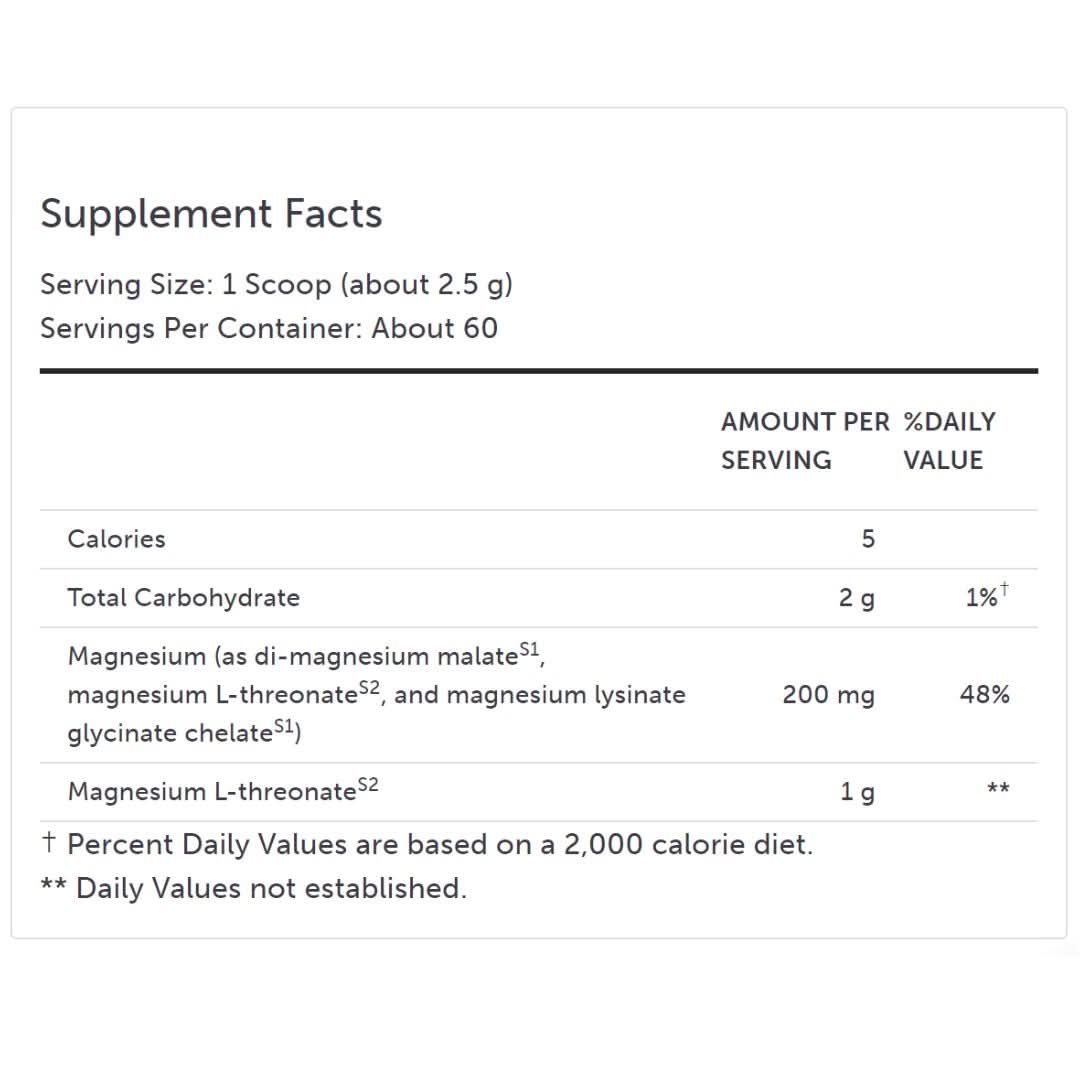Select the Servings Per Container text
1080x1080 pixels.
click(x=268, y=328)
